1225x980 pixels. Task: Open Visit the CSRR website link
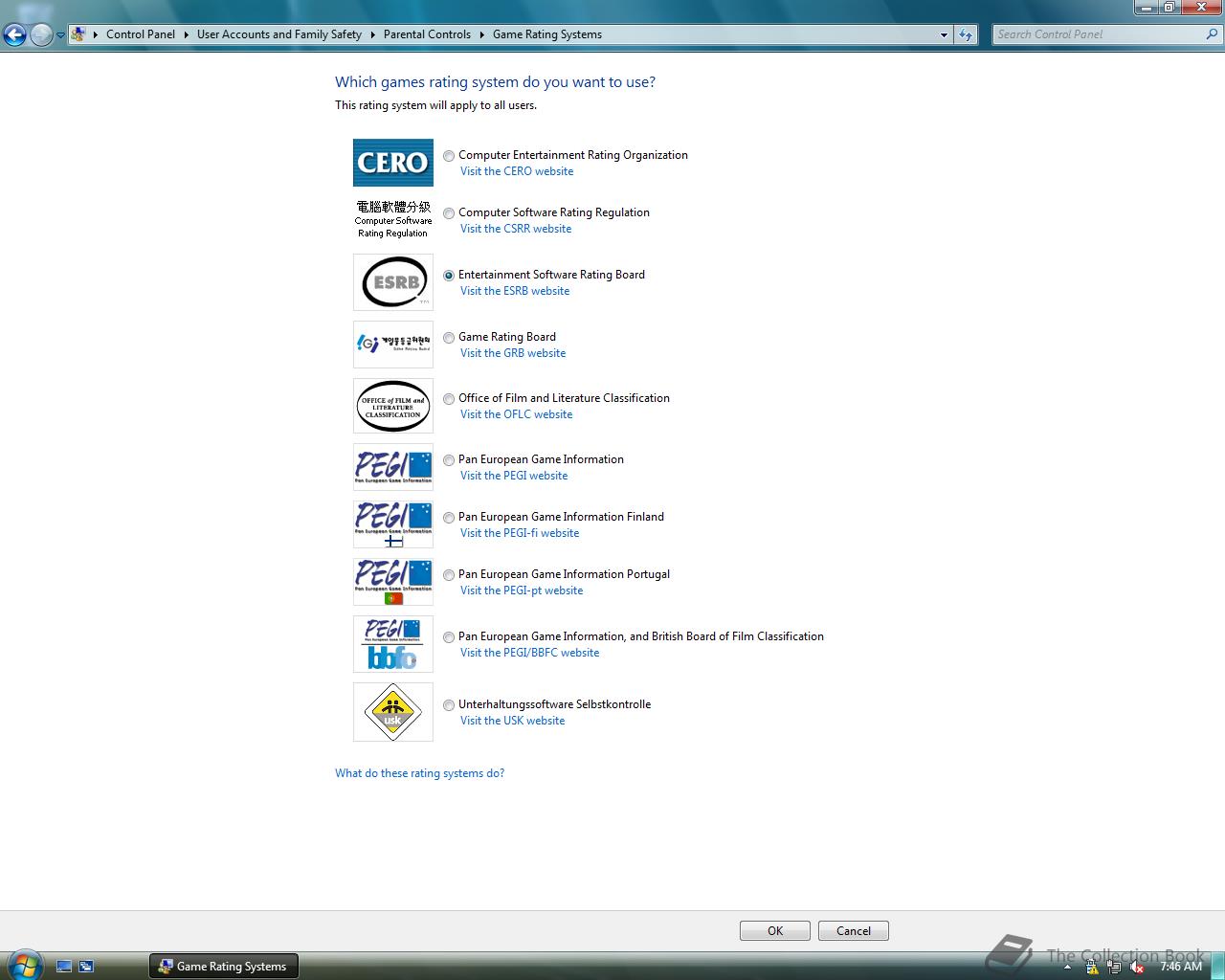[516, 229]
